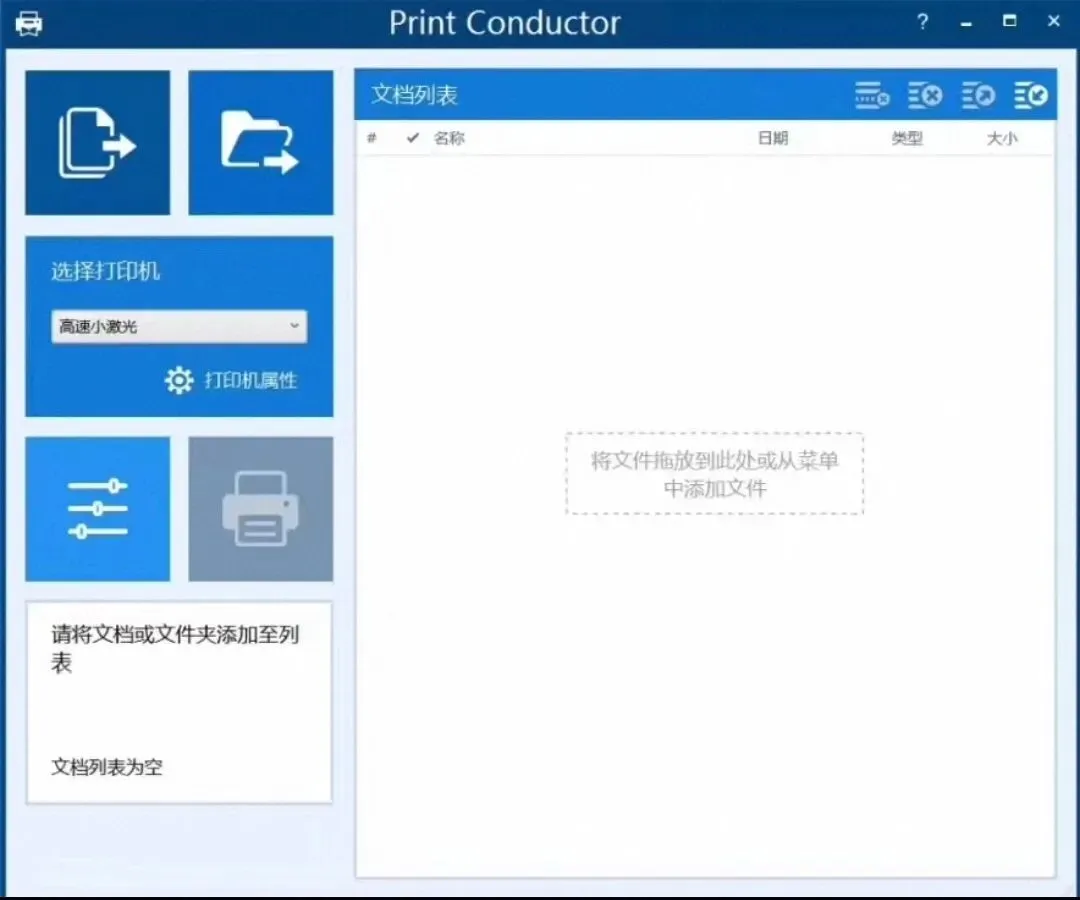Open the help question mark in title bar
This screenshot has width=1080, height=900.
pos(922,22)
